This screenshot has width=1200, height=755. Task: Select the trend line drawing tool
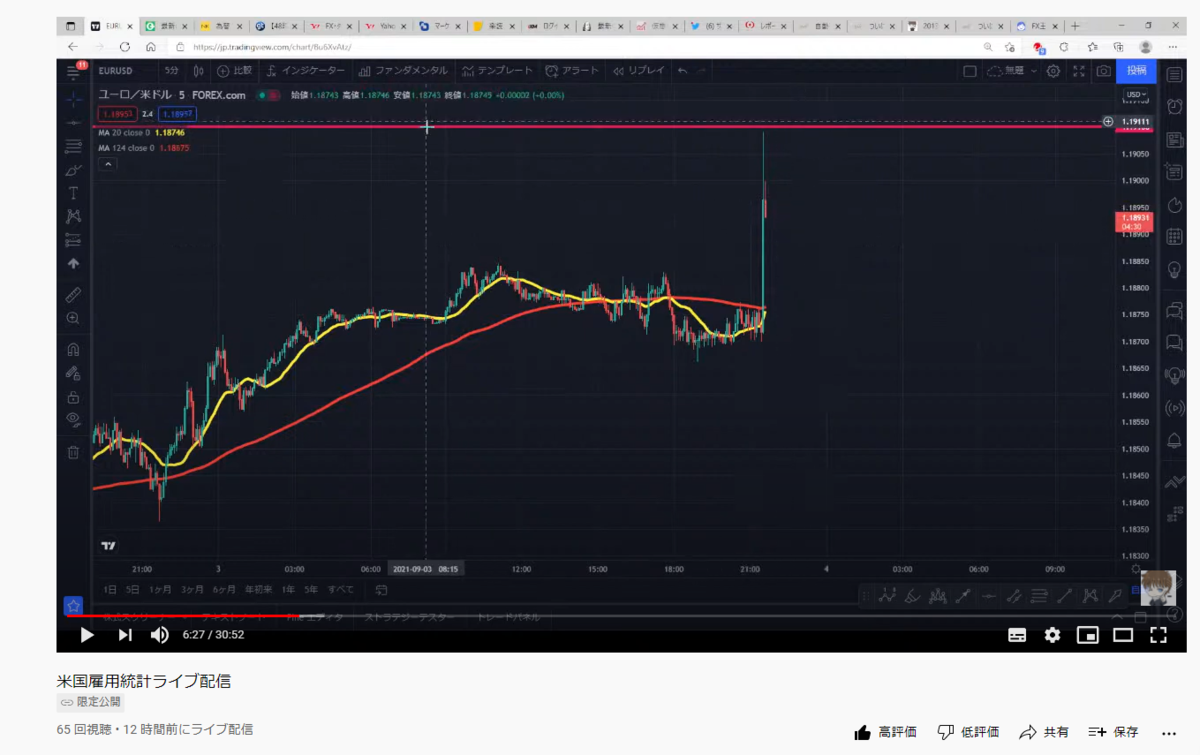coord(73,122)
